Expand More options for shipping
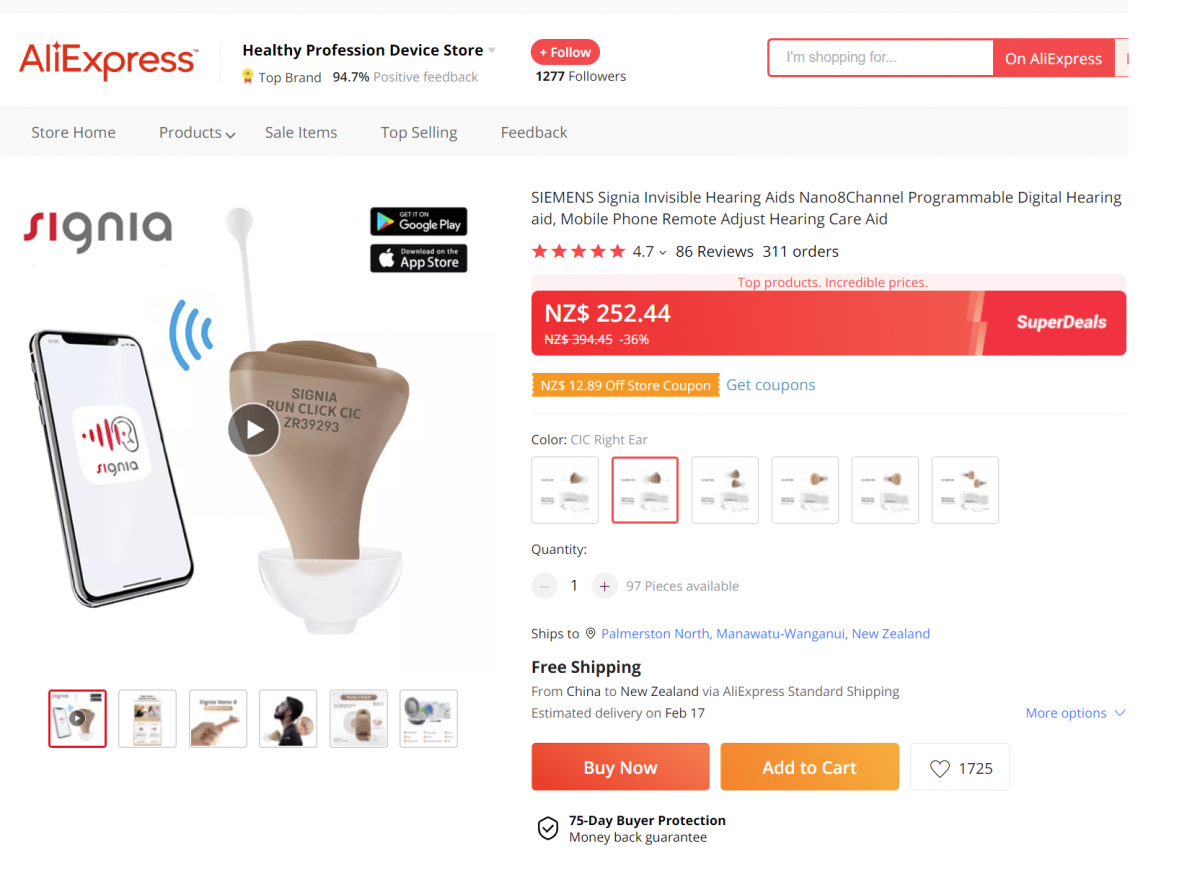Image resolution: width=1200 pixels, height=877 pixels. click(x=1075, y=713)
